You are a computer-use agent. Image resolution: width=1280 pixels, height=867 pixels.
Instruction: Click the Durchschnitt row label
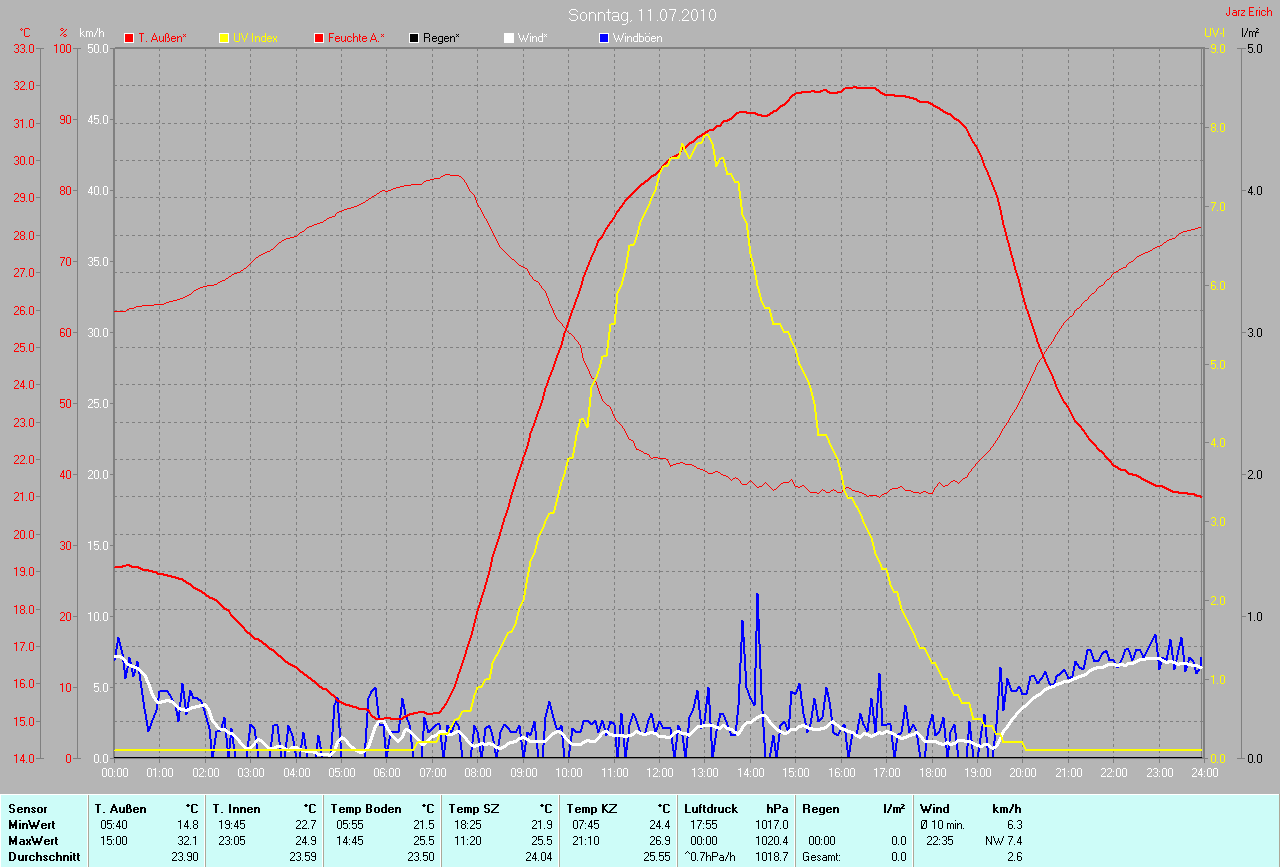(x=44, y=856)
